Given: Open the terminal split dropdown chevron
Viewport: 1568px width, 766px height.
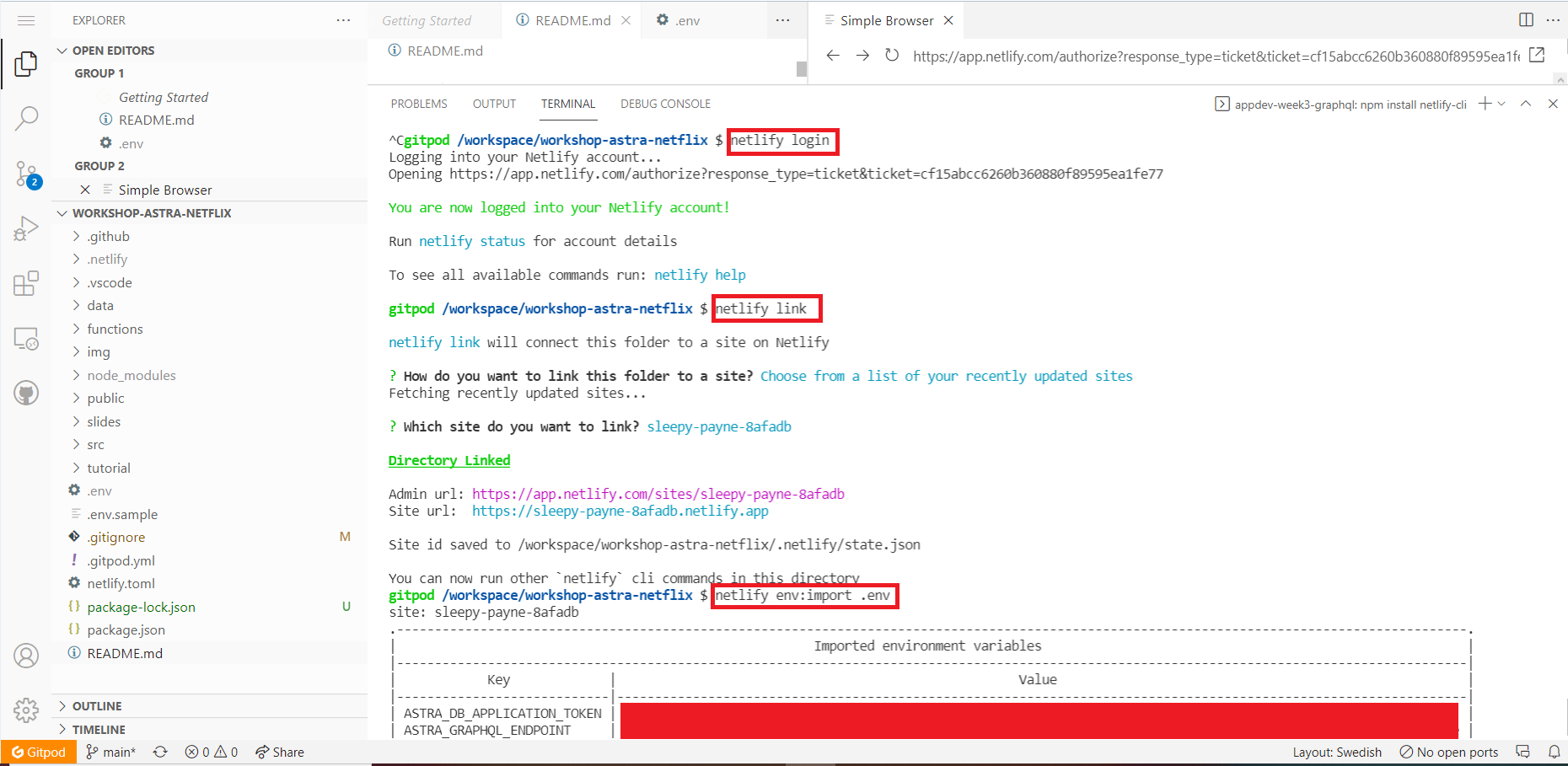Looking at the screenshot, I should (x=1500, y=103).
